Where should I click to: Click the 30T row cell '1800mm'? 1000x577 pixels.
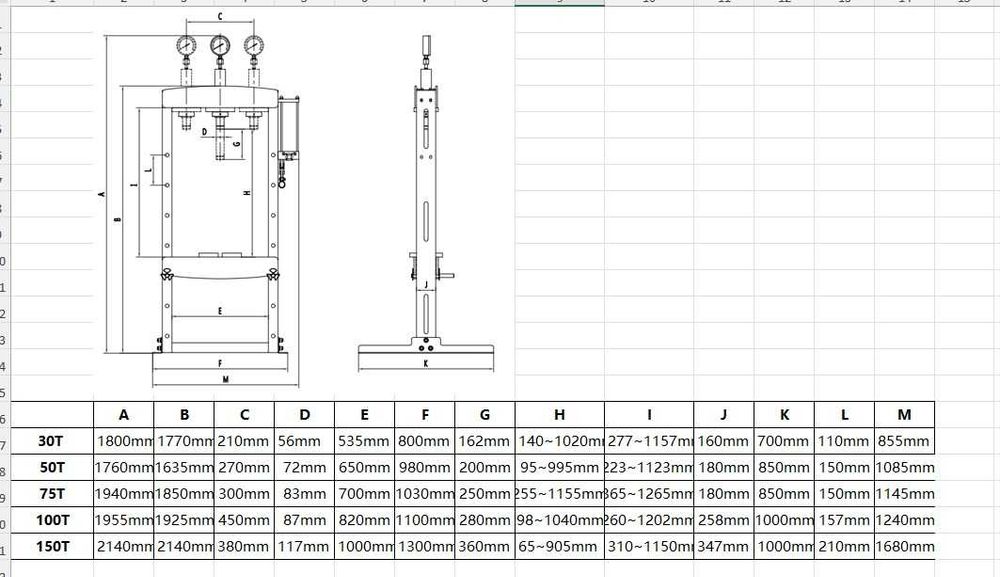tap(124, 441)
